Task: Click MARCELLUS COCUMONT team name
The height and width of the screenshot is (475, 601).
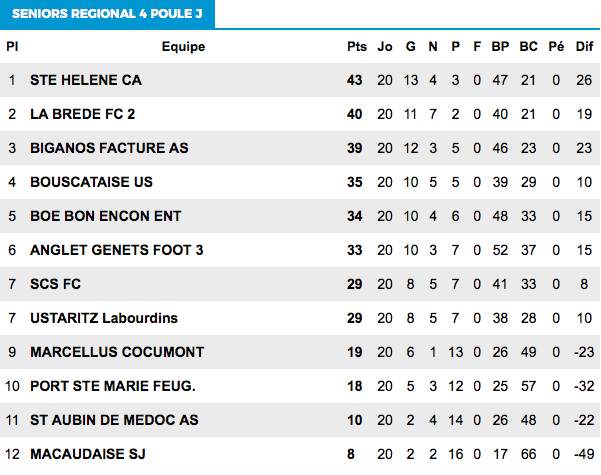Action: coord(117,352)
